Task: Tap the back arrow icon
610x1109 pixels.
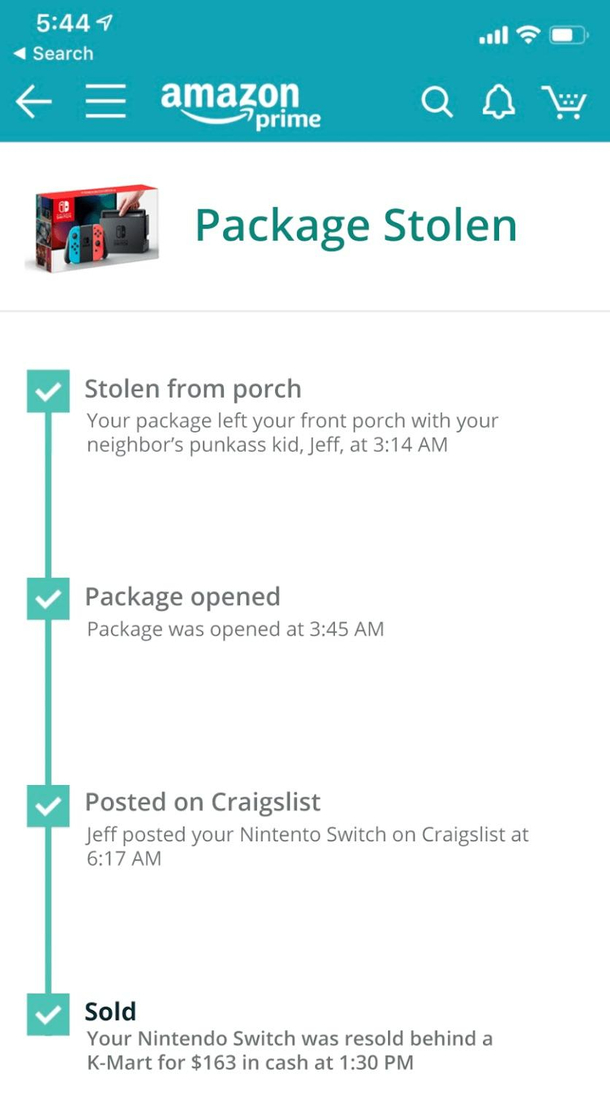Action: coord(34,102)
